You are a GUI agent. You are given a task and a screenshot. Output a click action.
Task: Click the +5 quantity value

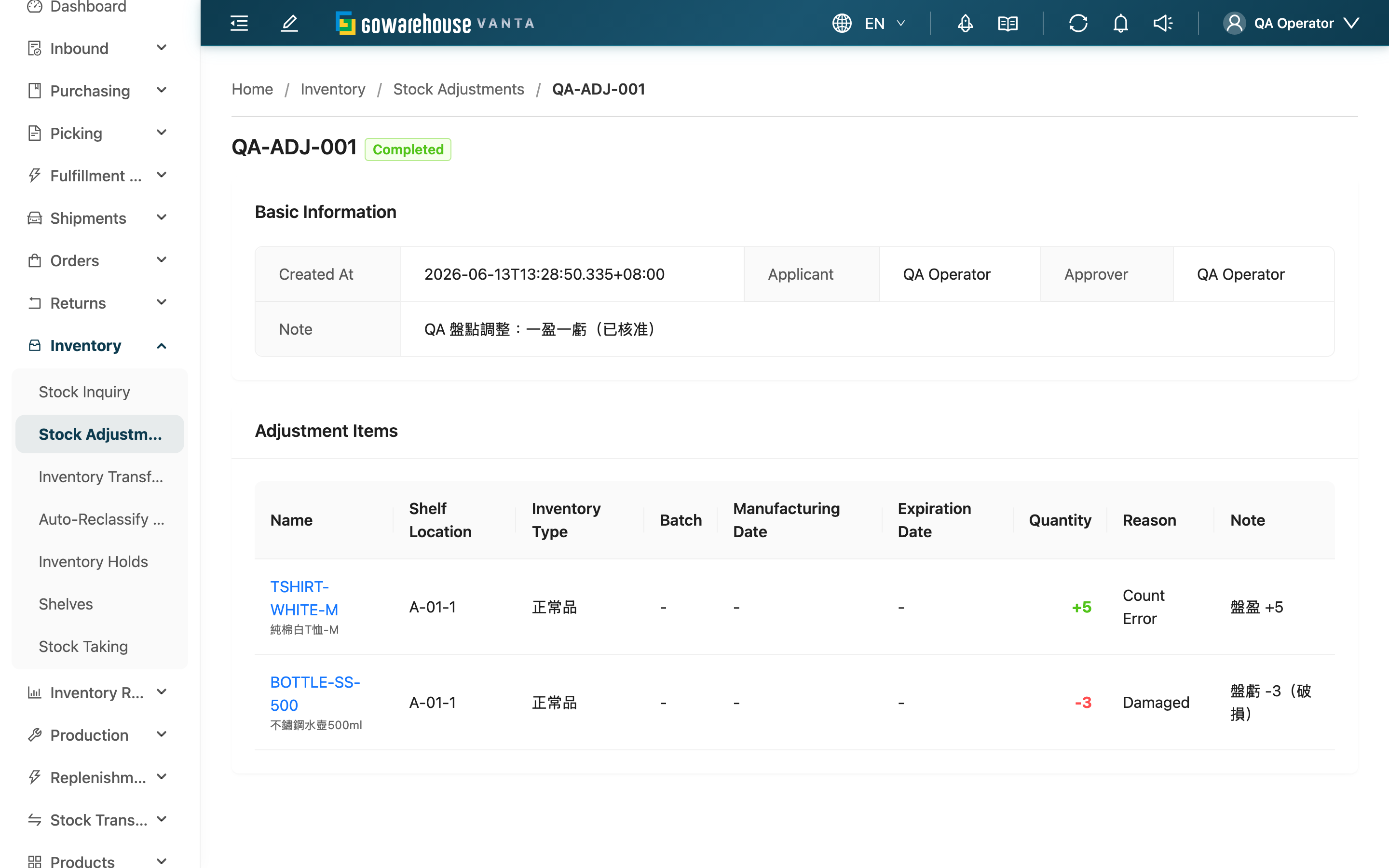point(1081,608)
